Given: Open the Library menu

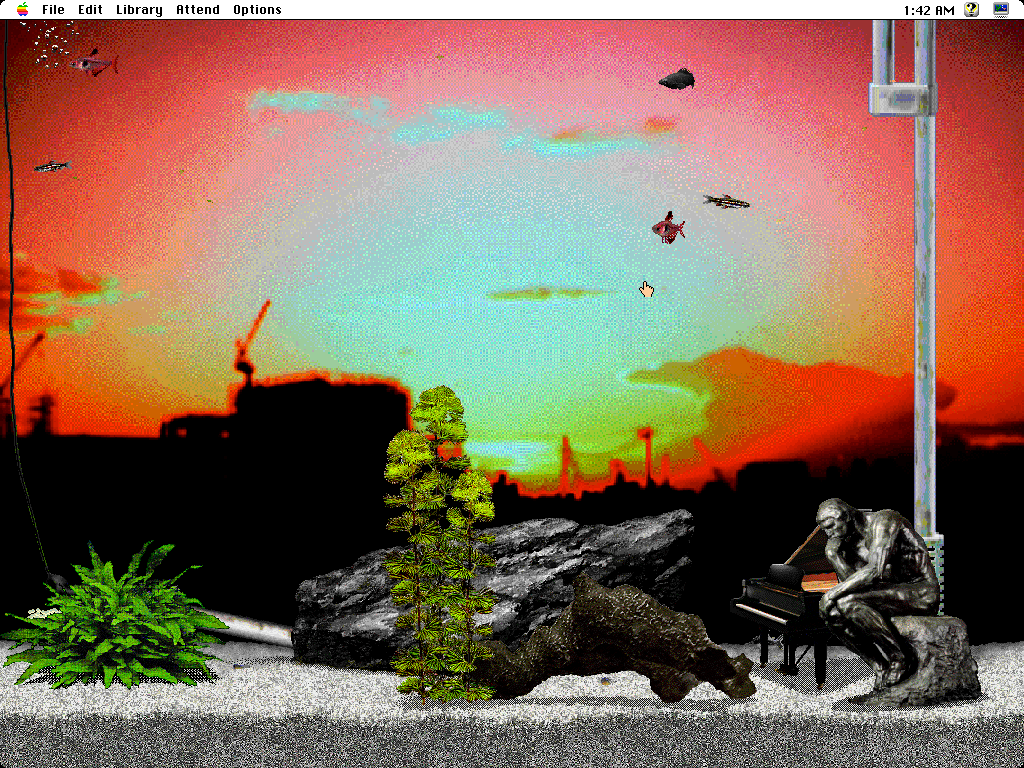Looking at the screenshot, I should [139, 10].
